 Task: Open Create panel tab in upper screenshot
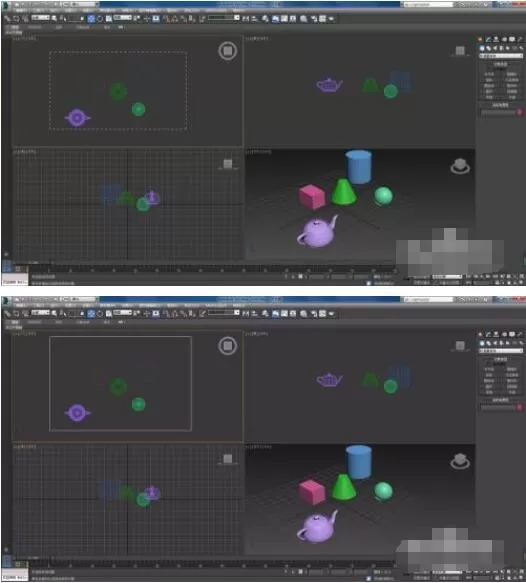[480, 39]
